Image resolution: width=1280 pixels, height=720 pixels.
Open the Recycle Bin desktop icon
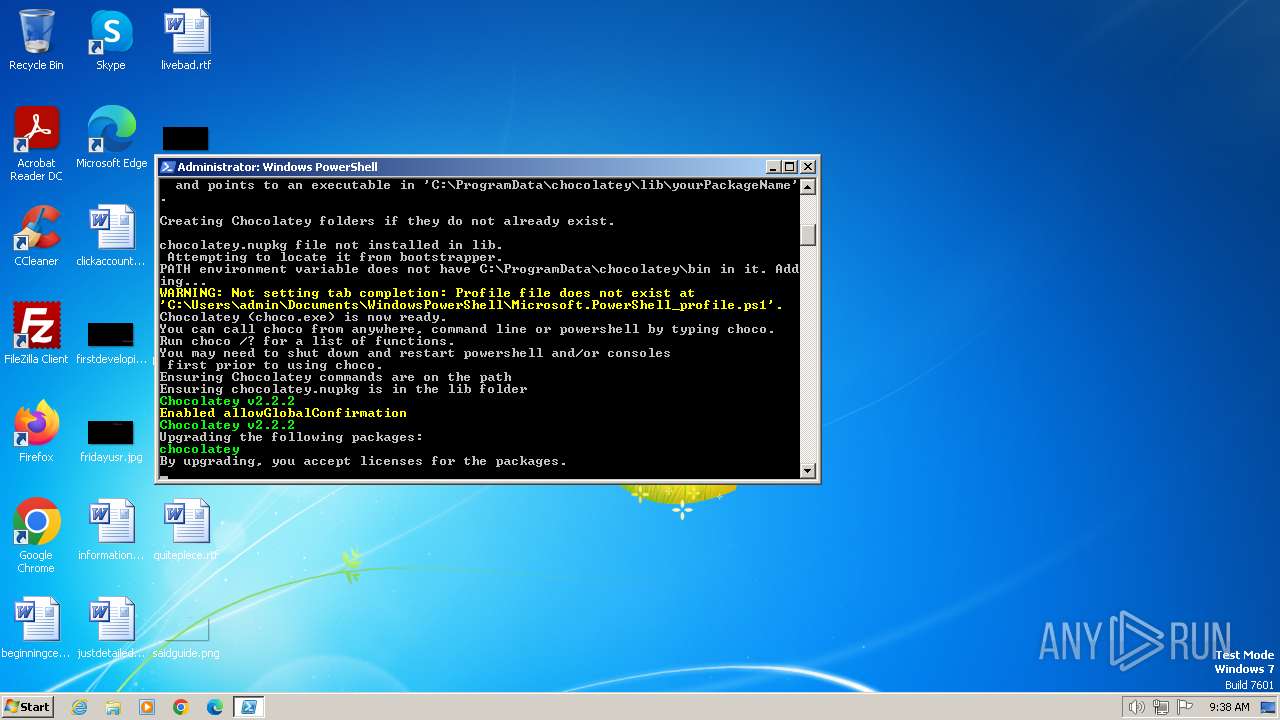(x=36, y=40)
